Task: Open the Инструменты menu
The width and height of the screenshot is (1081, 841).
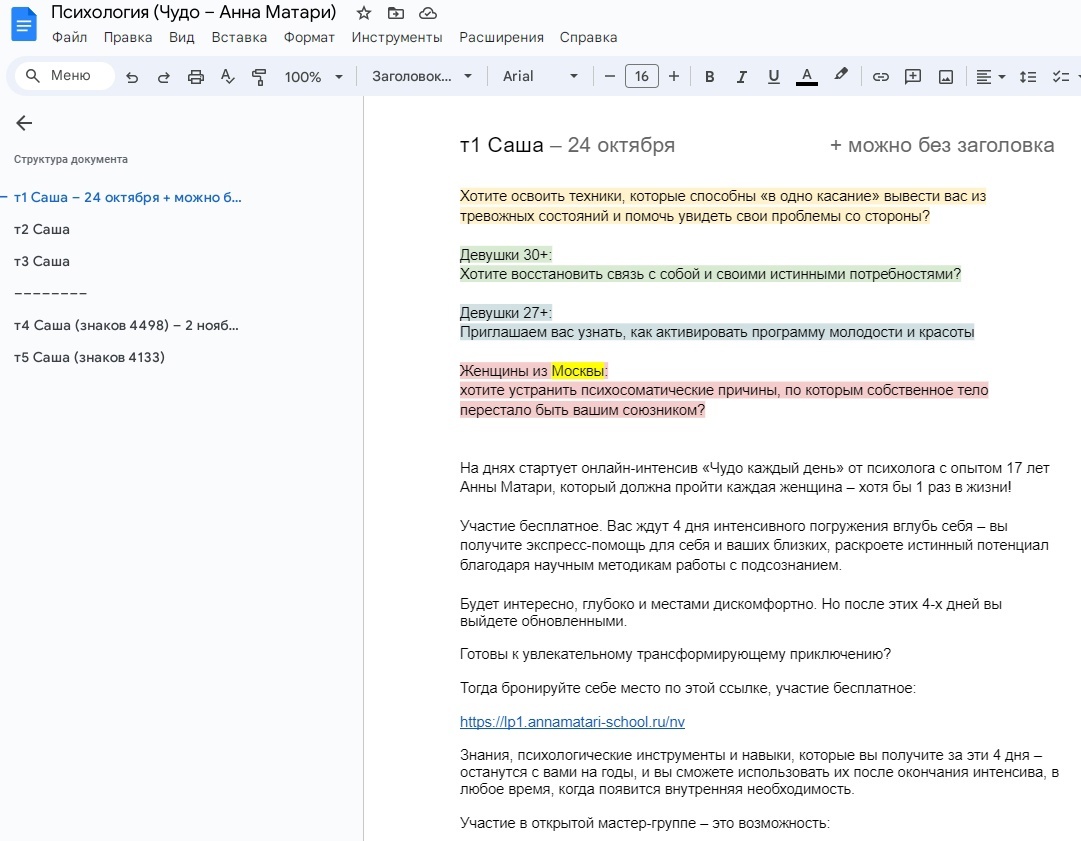Action: pos(396,37)
